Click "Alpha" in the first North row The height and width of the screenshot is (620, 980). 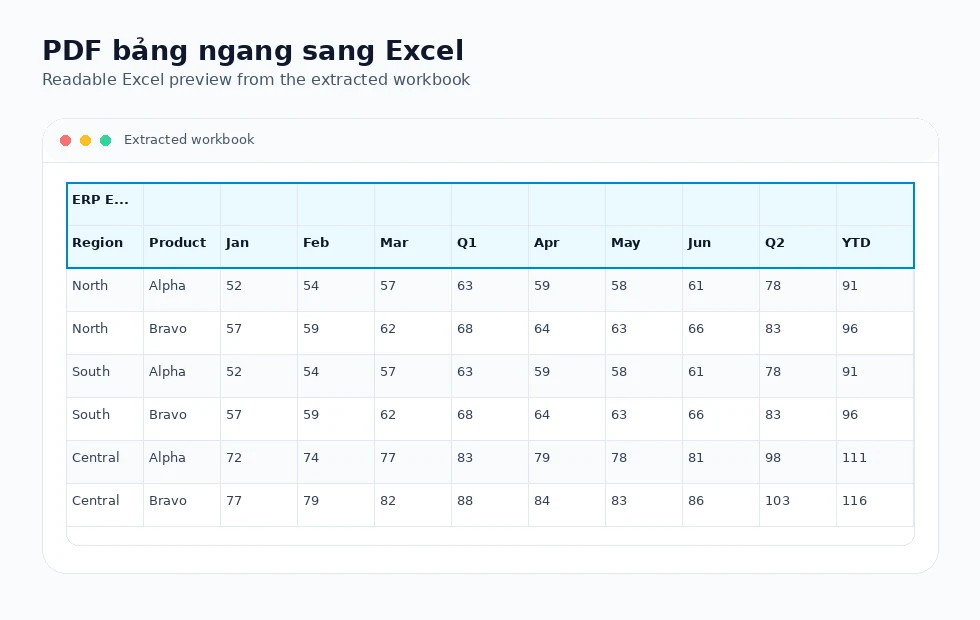click(167, 286)
